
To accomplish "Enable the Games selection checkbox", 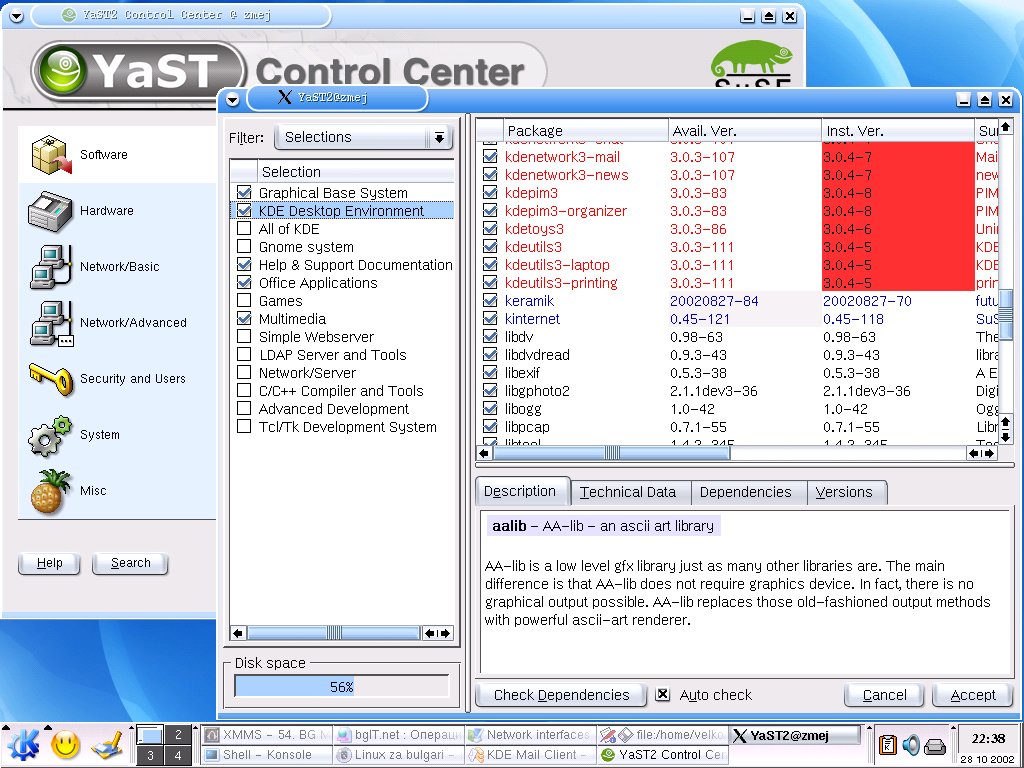I will point(244,301).
